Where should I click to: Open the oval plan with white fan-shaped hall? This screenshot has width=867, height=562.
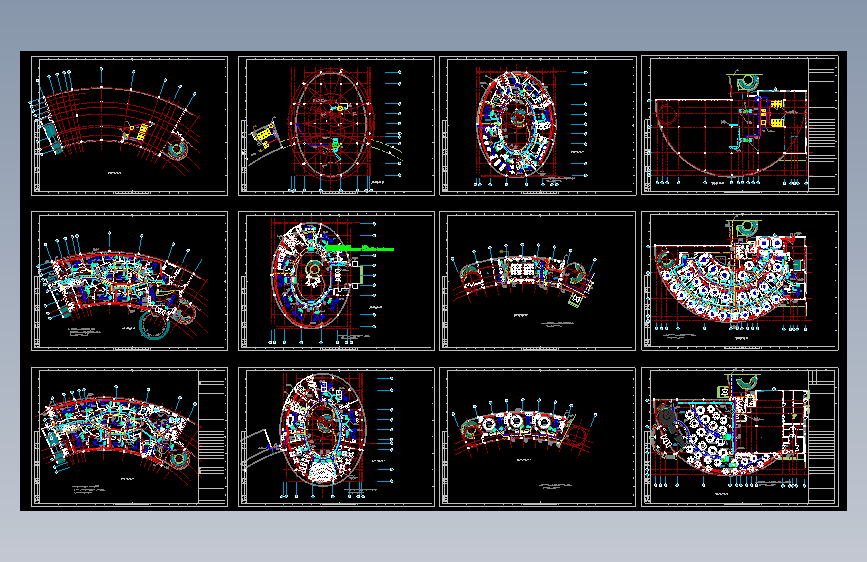click(336, 436)
